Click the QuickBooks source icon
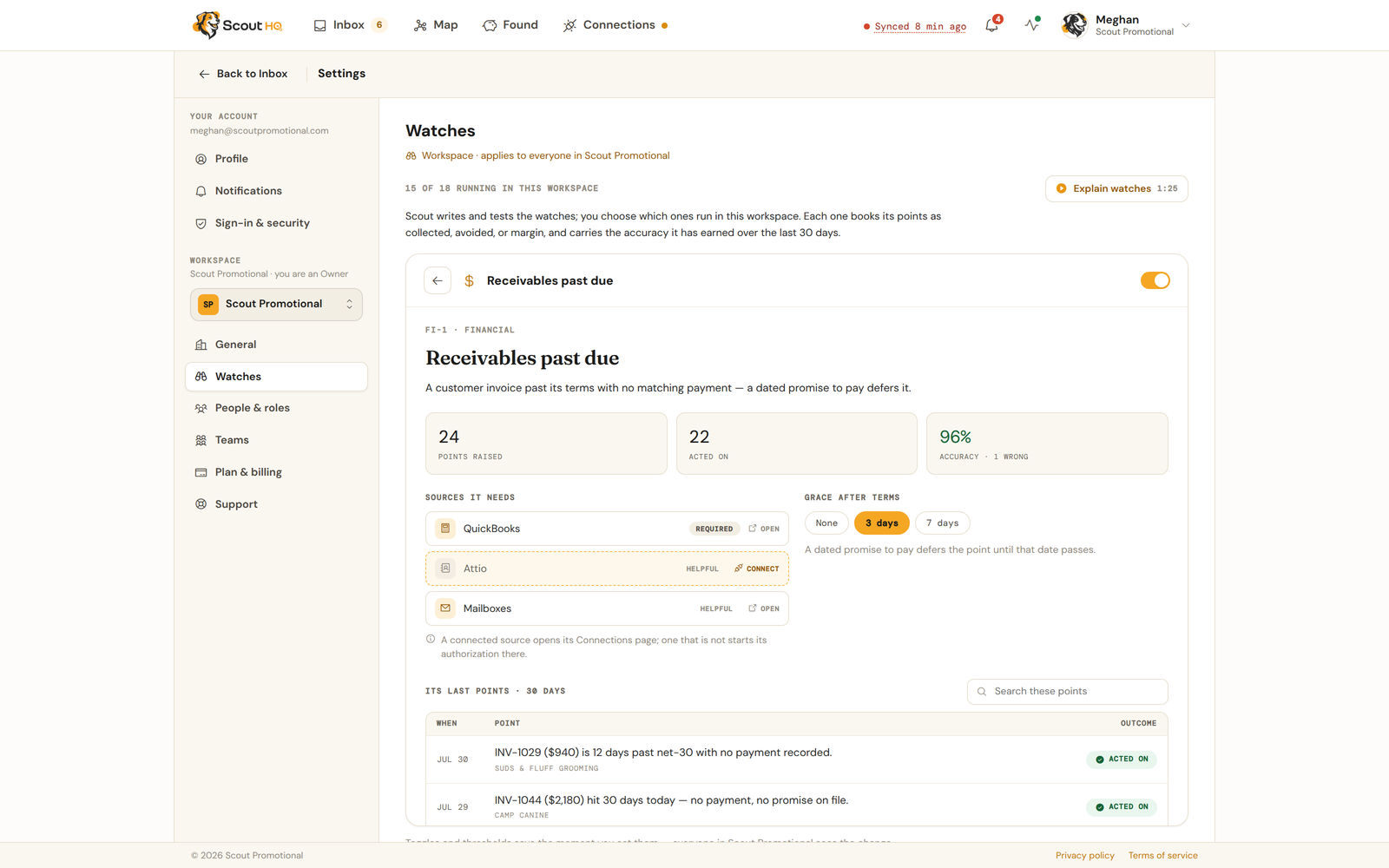The height and width of the screenshot is (868, 1389). pos(445,529)
